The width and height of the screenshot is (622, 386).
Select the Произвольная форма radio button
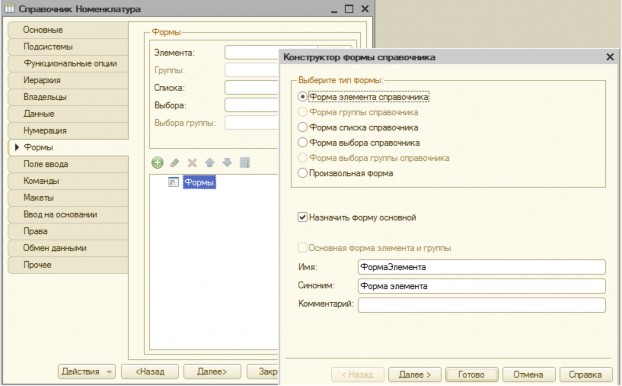(x=302, y=173)
